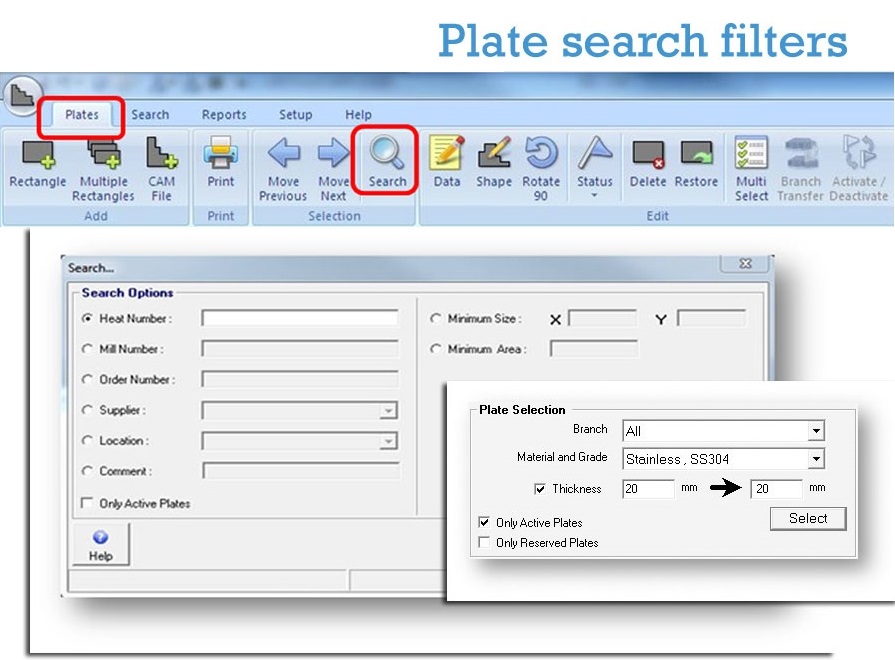Open the Material and Grade dropdown

click(x=816, y=458)
